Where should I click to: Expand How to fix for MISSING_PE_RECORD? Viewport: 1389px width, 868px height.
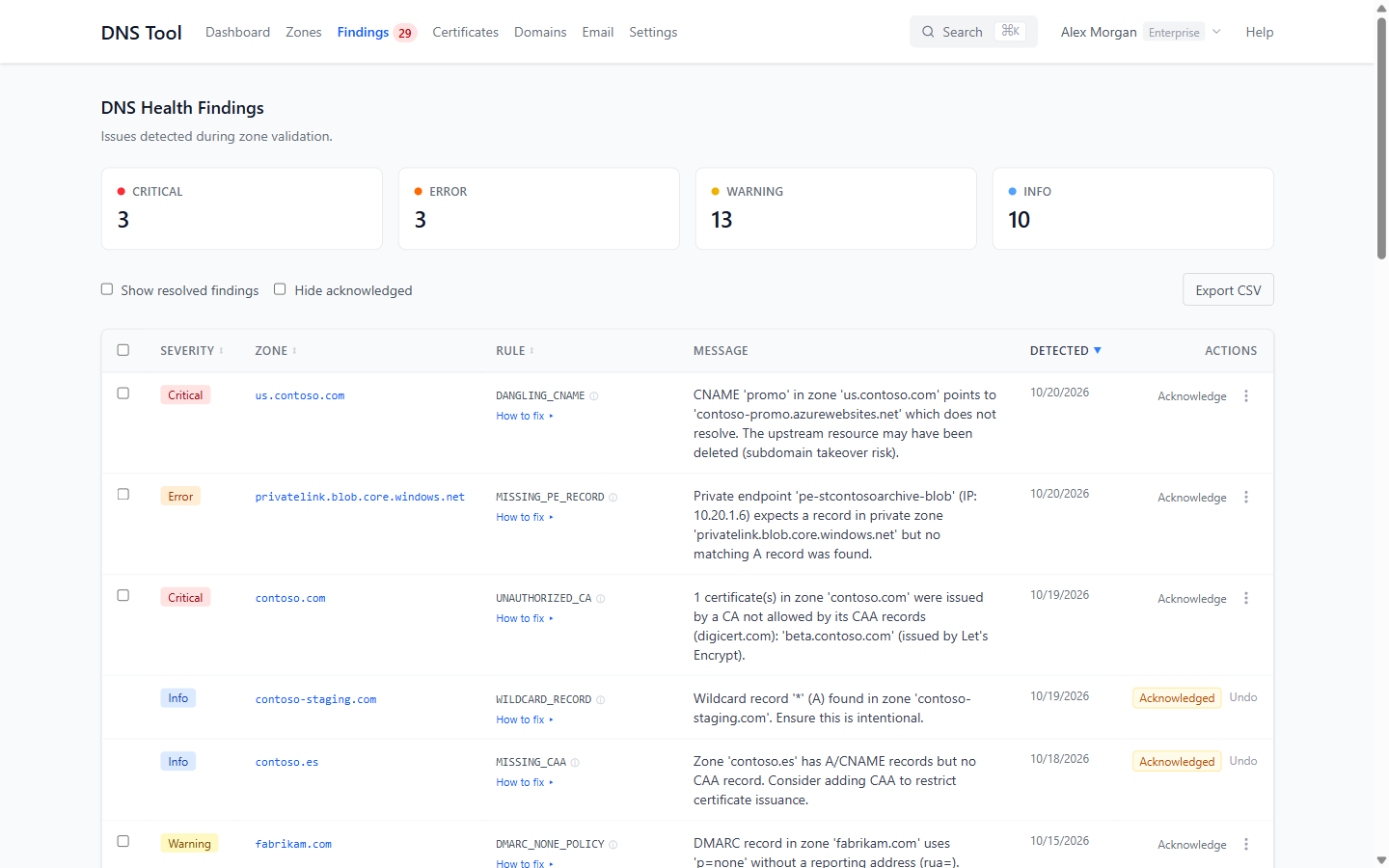(x=525, y=518)
